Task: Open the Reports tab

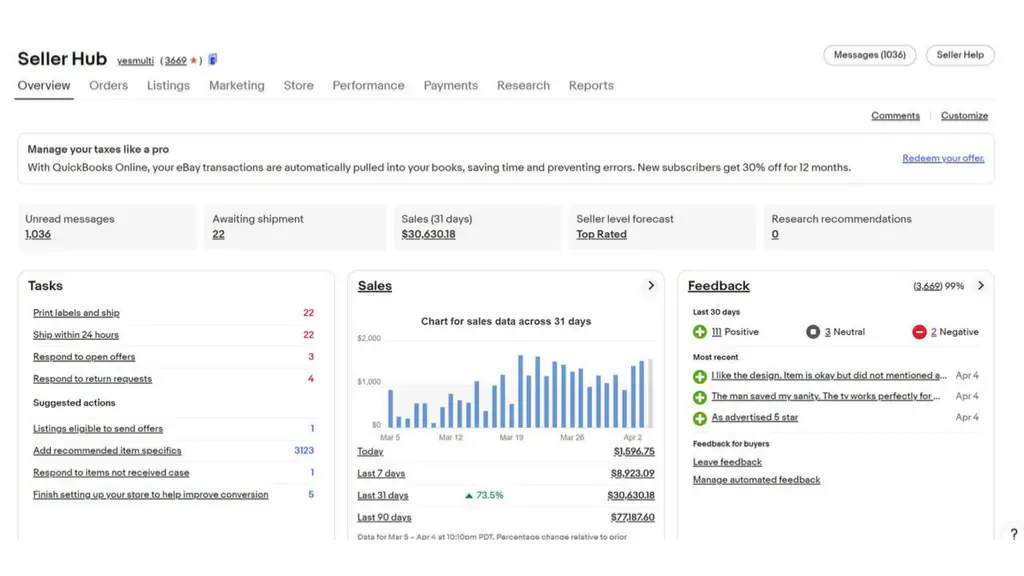Action: [591, 86]
